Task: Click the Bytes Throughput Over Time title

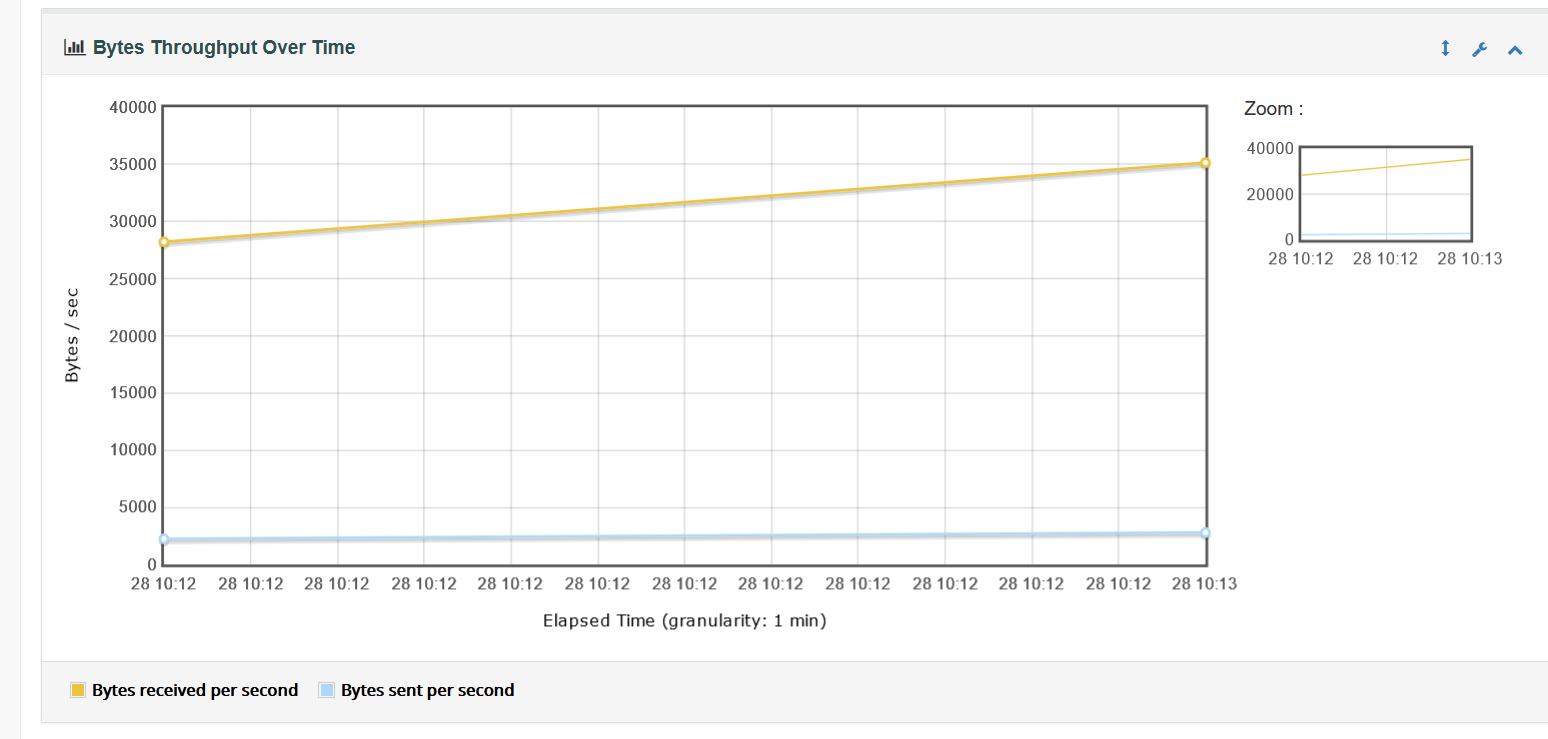Action: click(x=224, y=47)
